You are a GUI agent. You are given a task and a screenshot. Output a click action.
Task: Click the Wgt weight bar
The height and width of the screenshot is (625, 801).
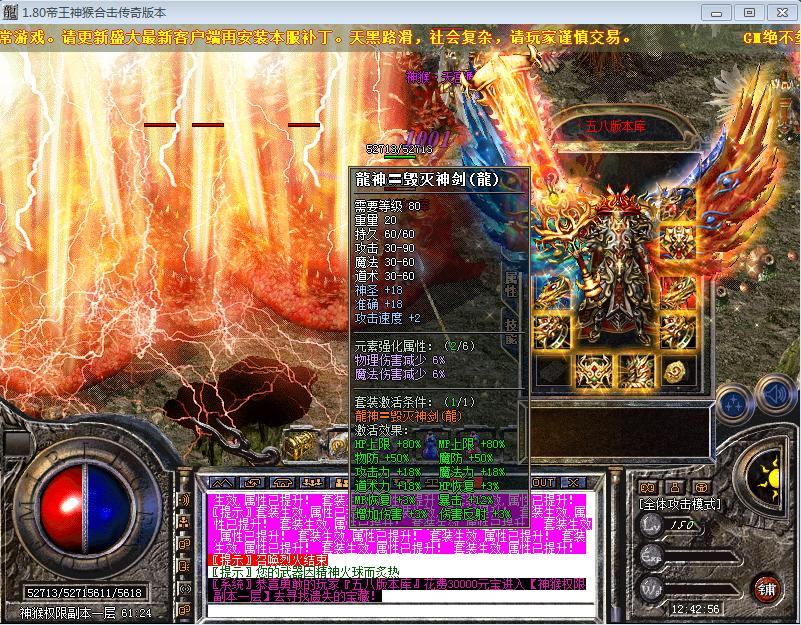coord(703,589)
